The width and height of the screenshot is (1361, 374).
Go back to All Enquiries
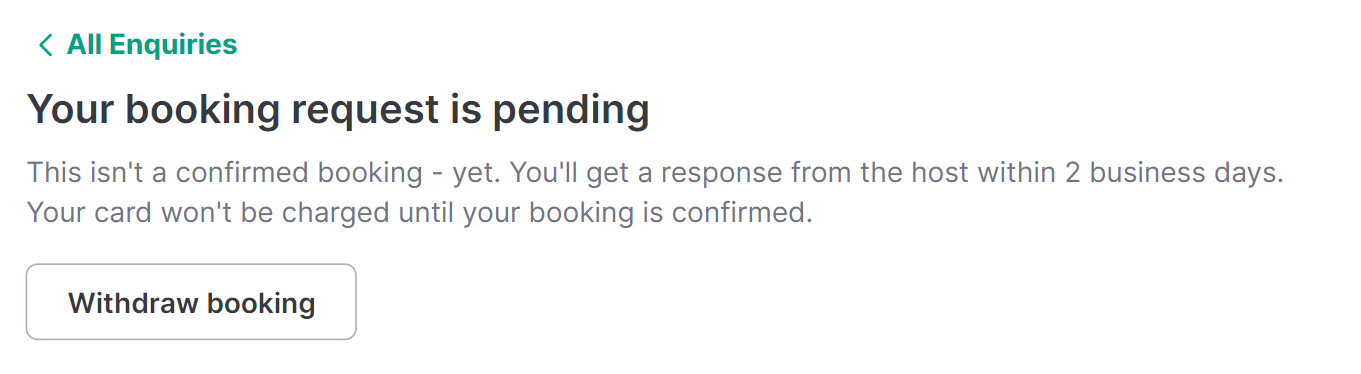coord(137,45)
